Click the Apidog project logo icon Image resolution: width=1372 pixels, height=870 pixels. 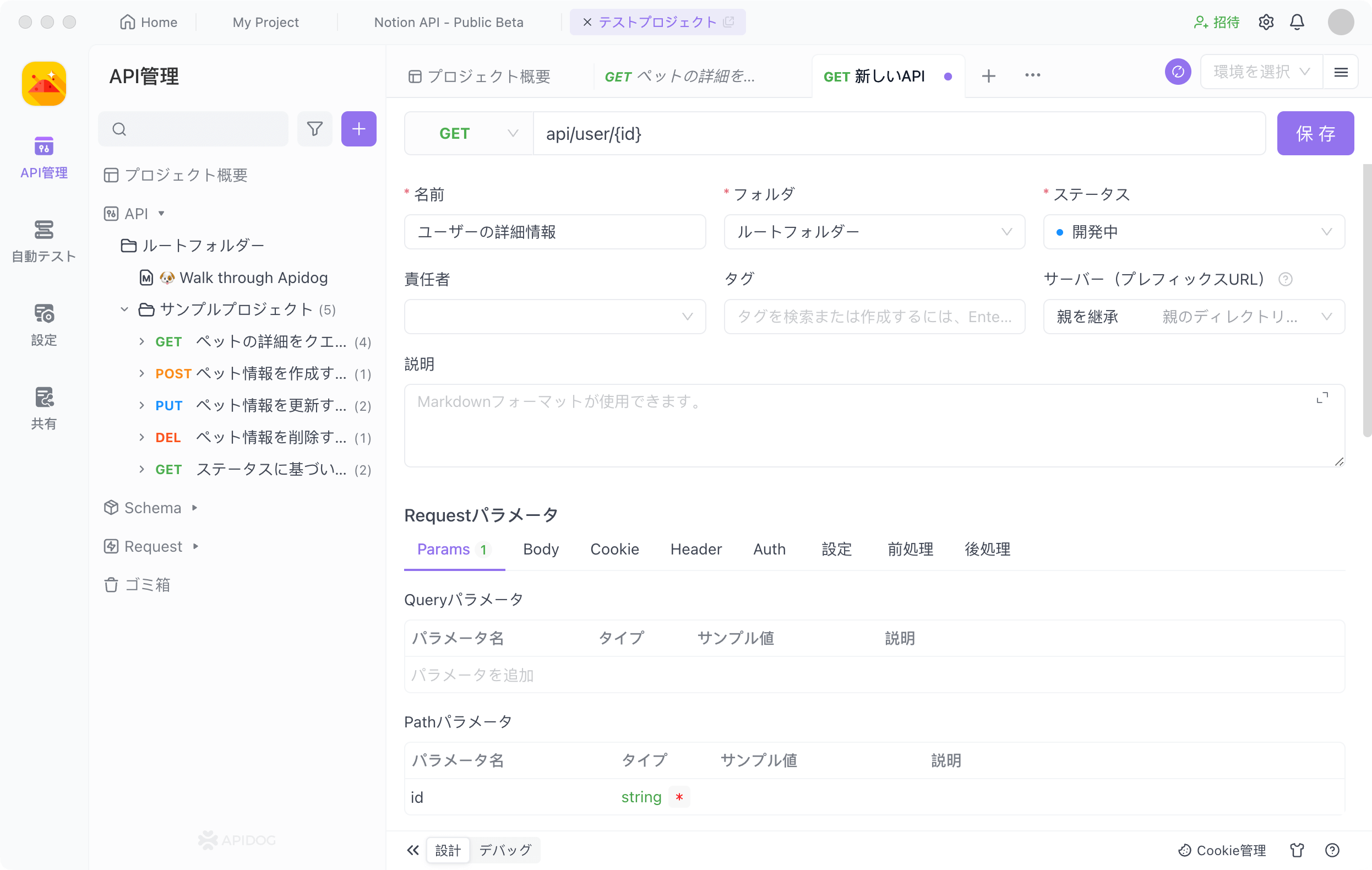pyautogui.click(x=44, y=84)
